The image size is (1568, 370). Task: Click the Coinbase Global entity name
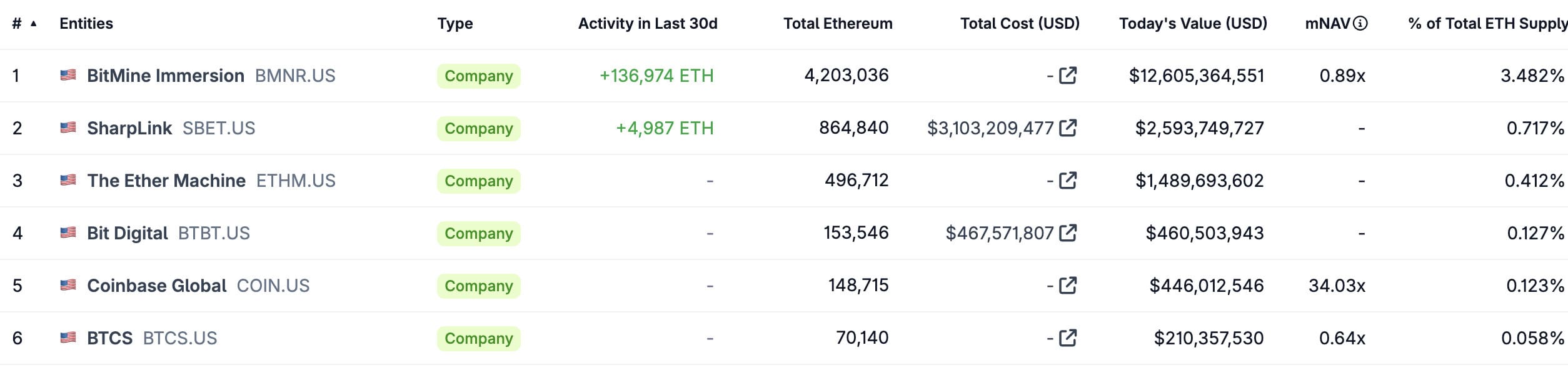click(157, 286)
